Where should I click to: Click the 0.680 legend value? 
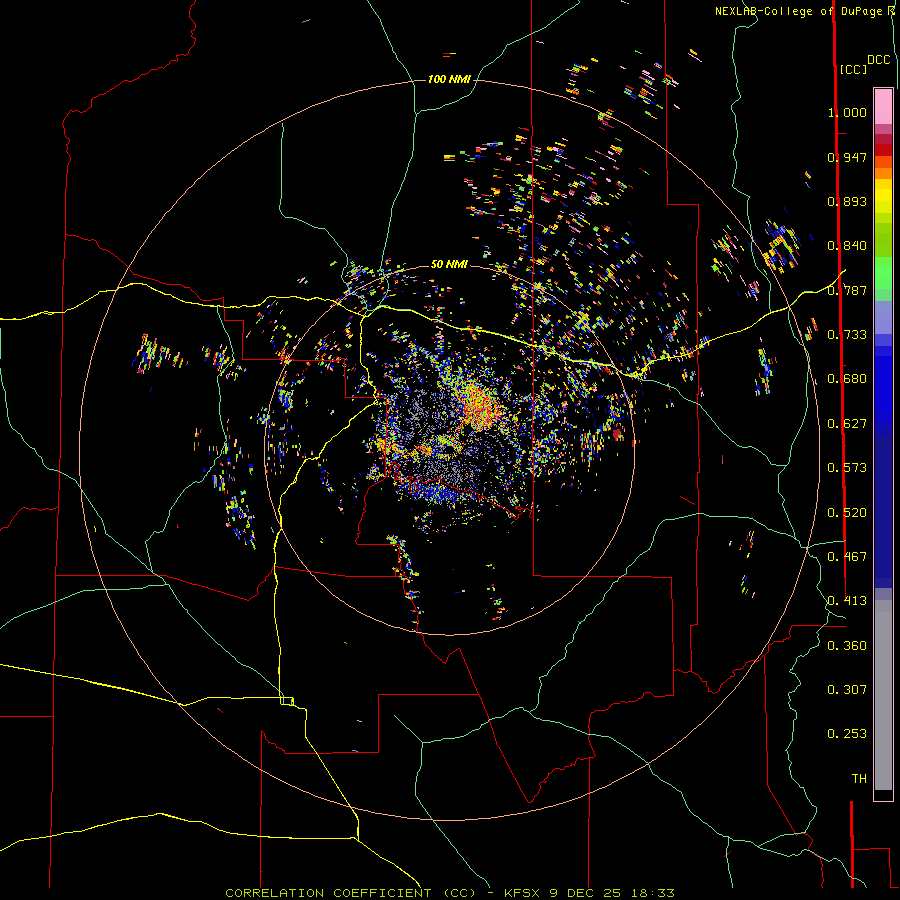tap(847, 379)
